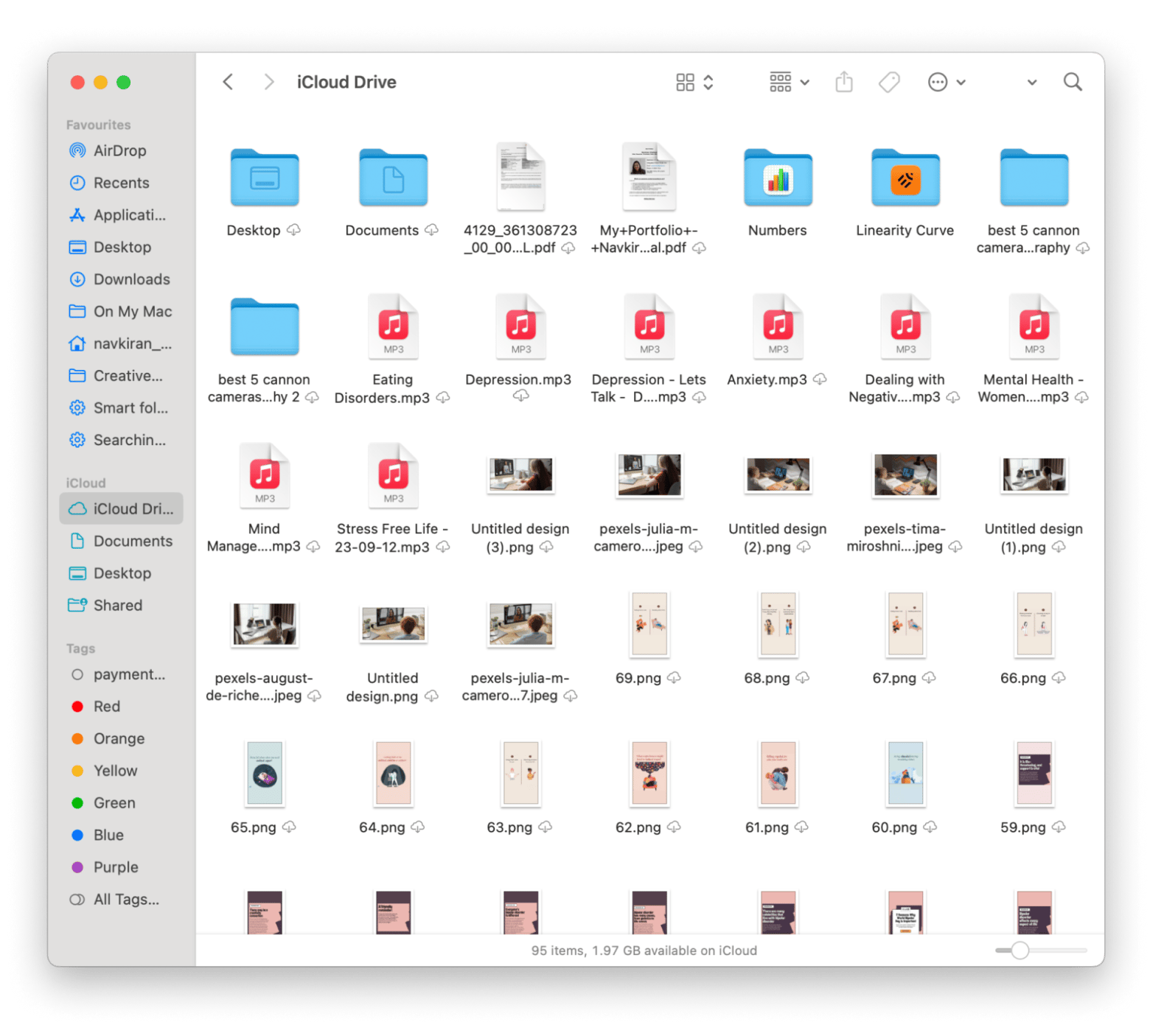Expand the toolbar overflow chevron
This screenshot has height=1036, width=1150.
[1032, 83]
